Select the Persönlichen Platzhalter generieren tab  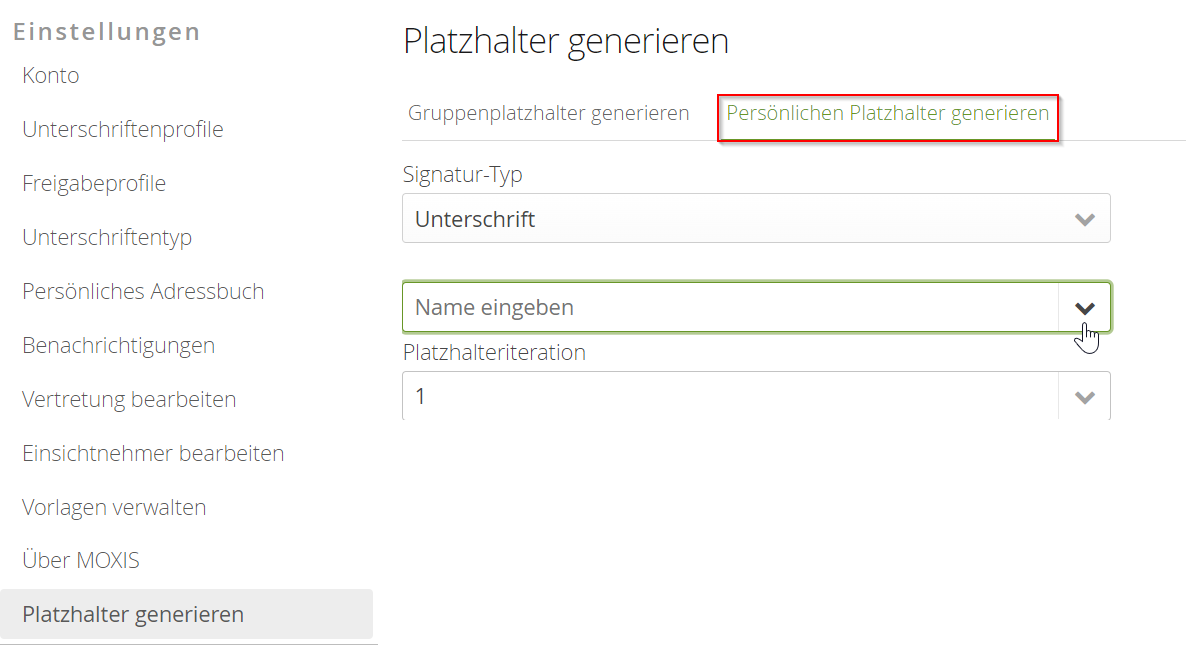[x=886, y=113]
